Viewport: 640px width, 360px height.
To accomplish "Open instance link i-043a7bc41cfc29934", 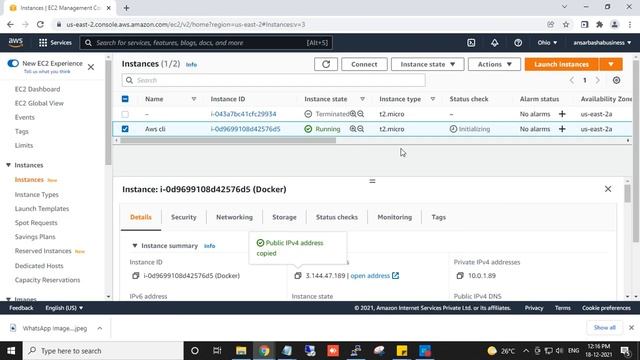I will pyautogui.click(x=243, y=114).
